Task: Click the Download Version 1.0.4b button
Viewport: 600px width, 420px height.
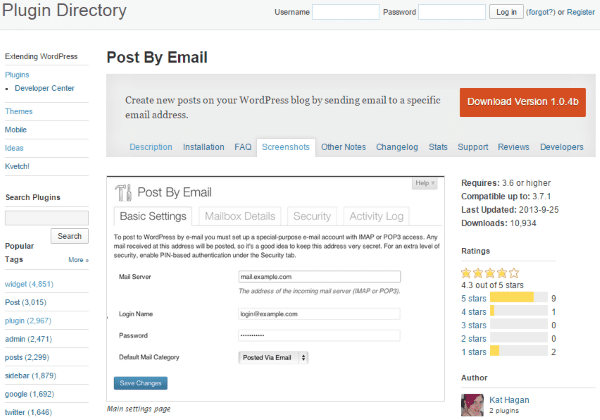Action: [522, 102]
